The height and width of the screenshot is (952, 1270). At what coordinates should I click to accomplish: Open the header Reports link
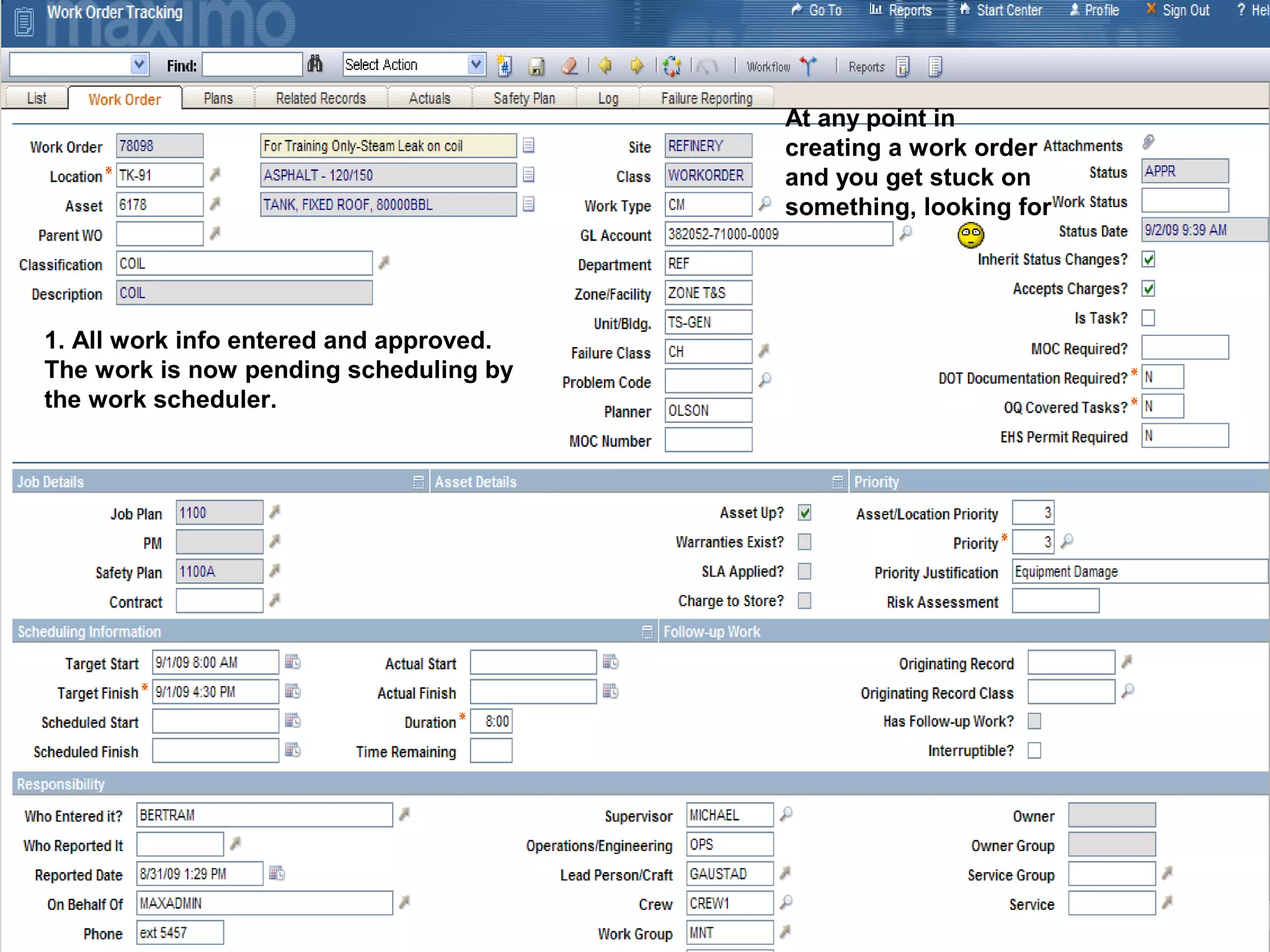[x=901, y=10]
